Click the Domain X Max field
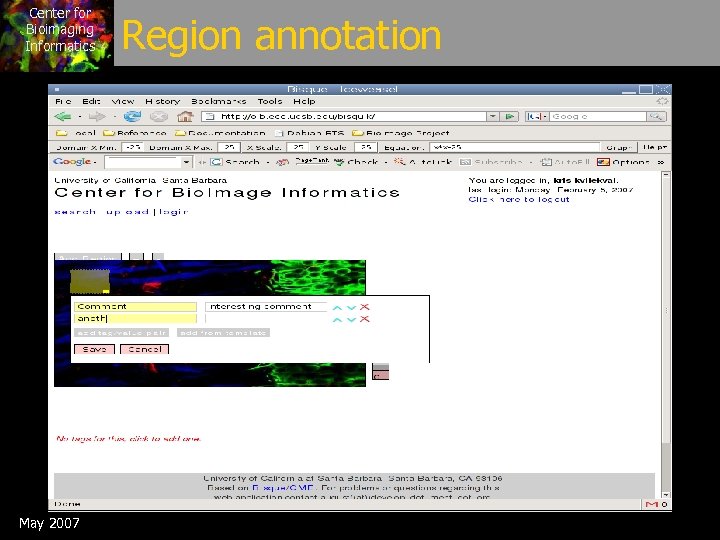This screenshot has height=540, width=720. [x=229, y=147]
